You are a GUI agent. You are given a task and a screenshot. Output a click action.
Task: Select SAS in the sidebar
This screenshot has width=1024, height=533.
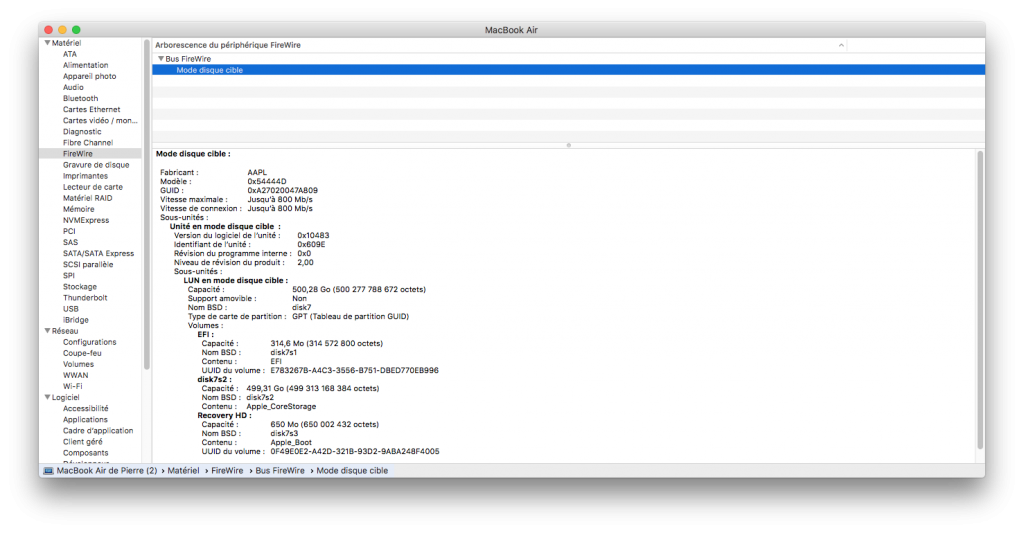click(x=71, y=243)
